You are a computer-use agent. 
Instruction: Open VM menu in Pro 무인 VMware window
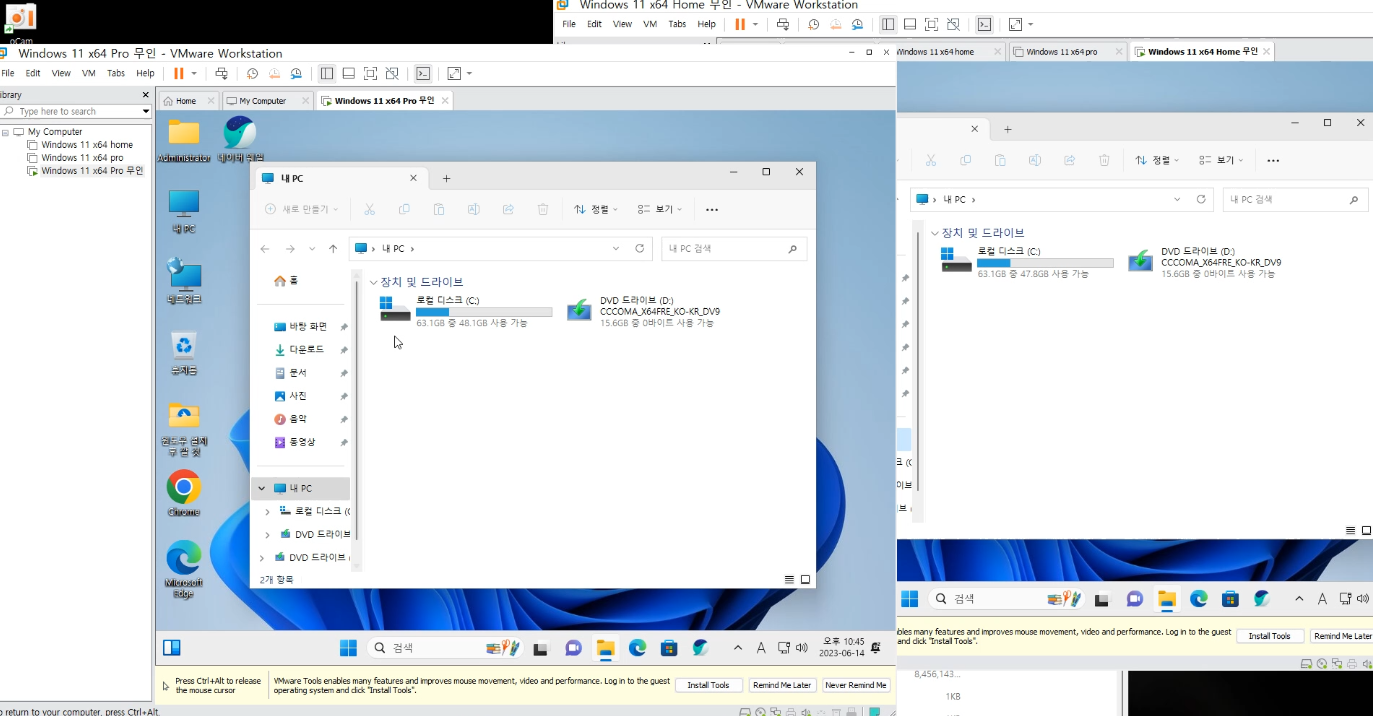(89, 73)
